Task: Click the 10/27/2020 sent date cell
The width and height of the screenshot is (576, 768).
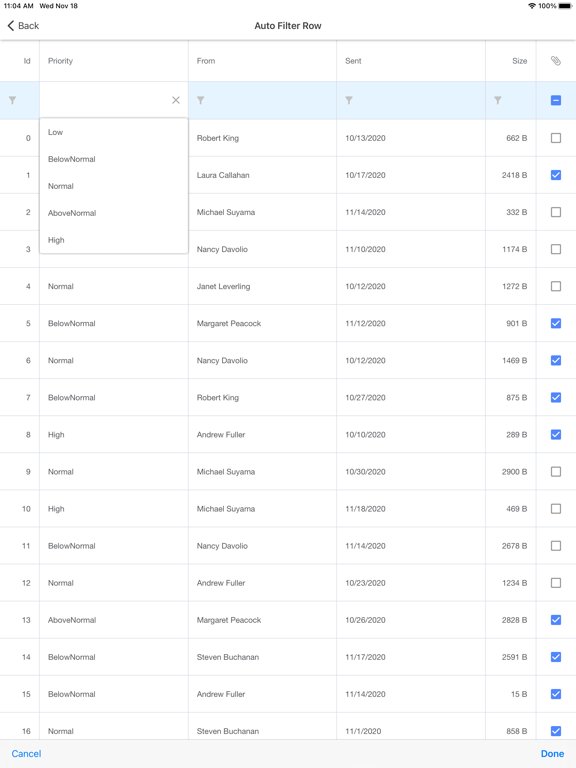Action: (x=411, y=398)
